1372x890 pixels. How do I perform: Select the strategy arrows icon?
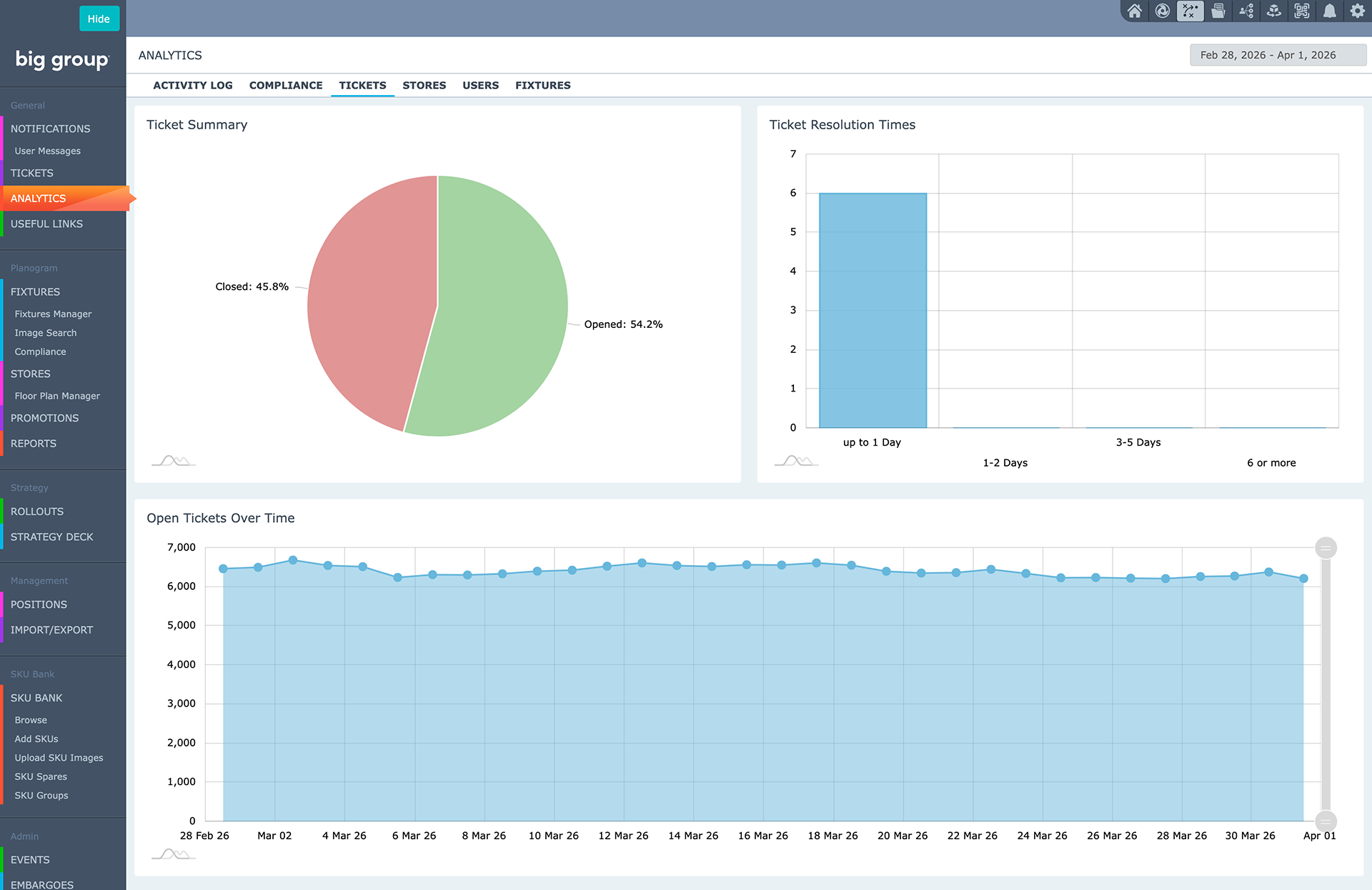click(x=1190, y=11)
